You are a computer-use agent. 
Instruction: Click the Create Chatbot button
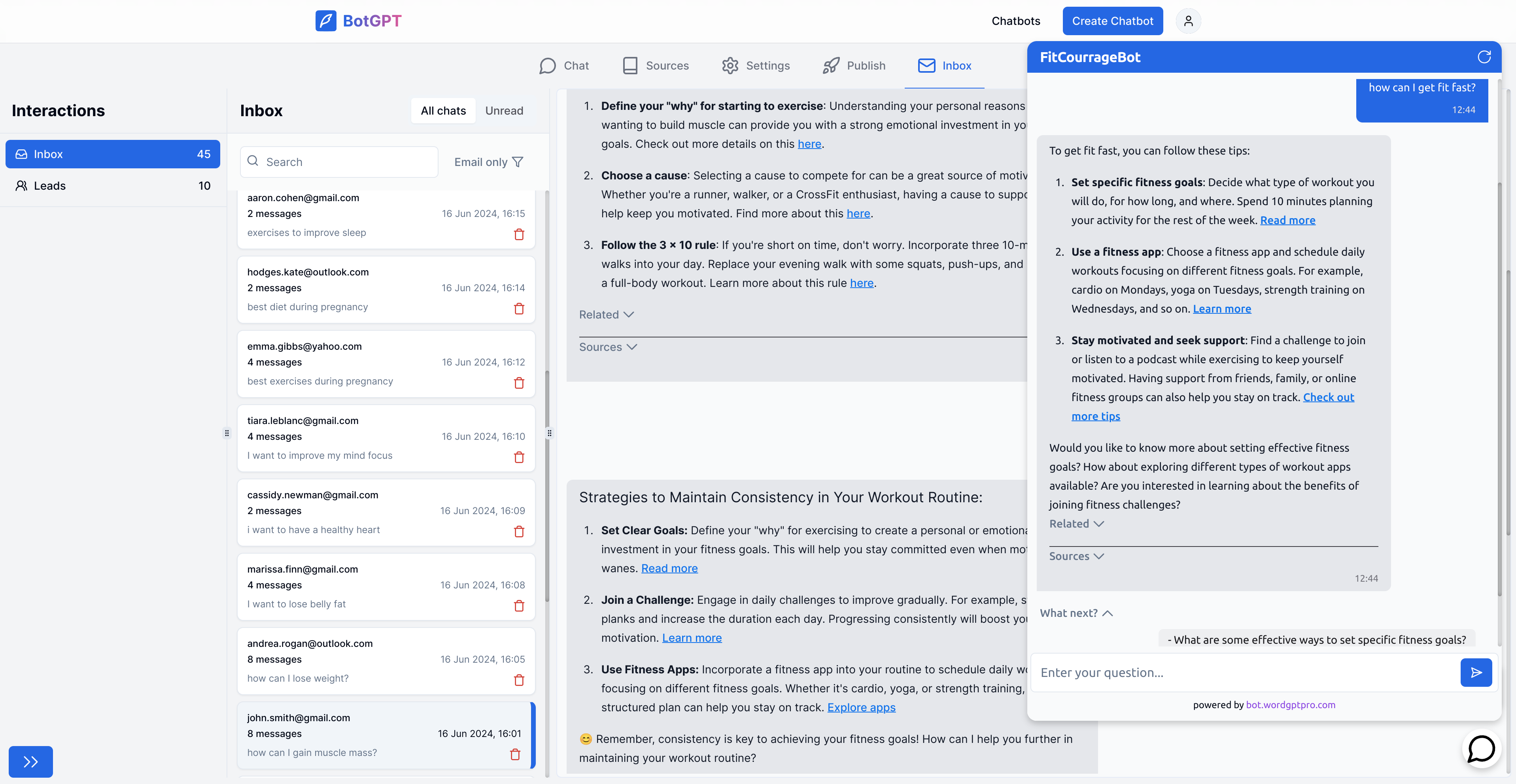point(1112,21)
